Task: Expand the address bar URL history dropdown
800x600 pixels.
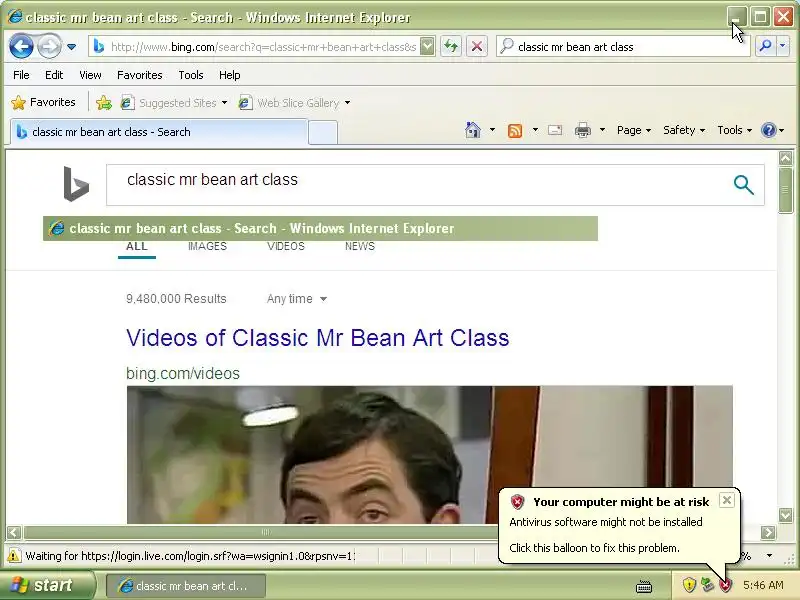Action: pos(428,47)
